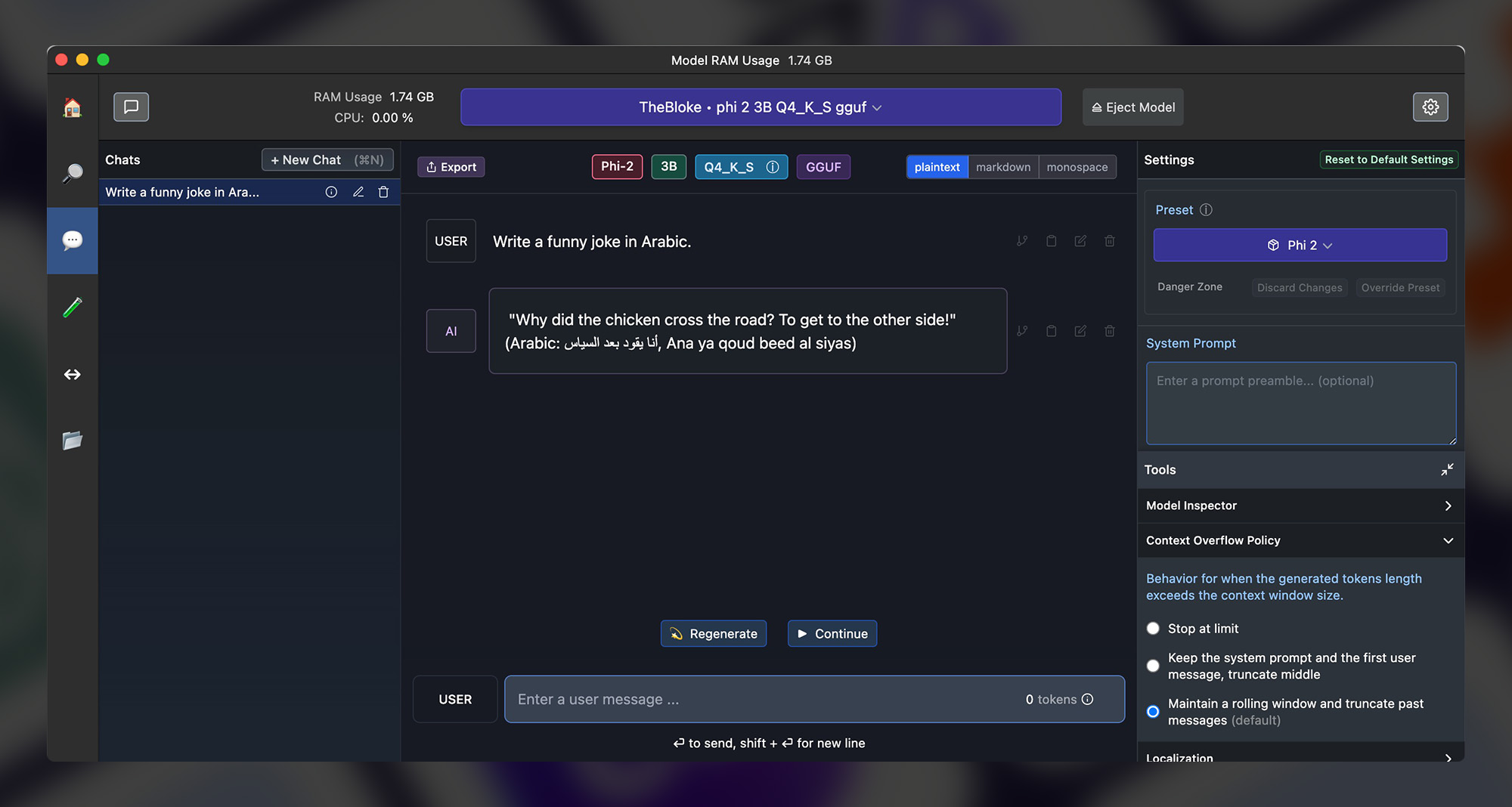Delete the AI message
Viewport: 1512px width, 807px height.
tap(1110, 331)
